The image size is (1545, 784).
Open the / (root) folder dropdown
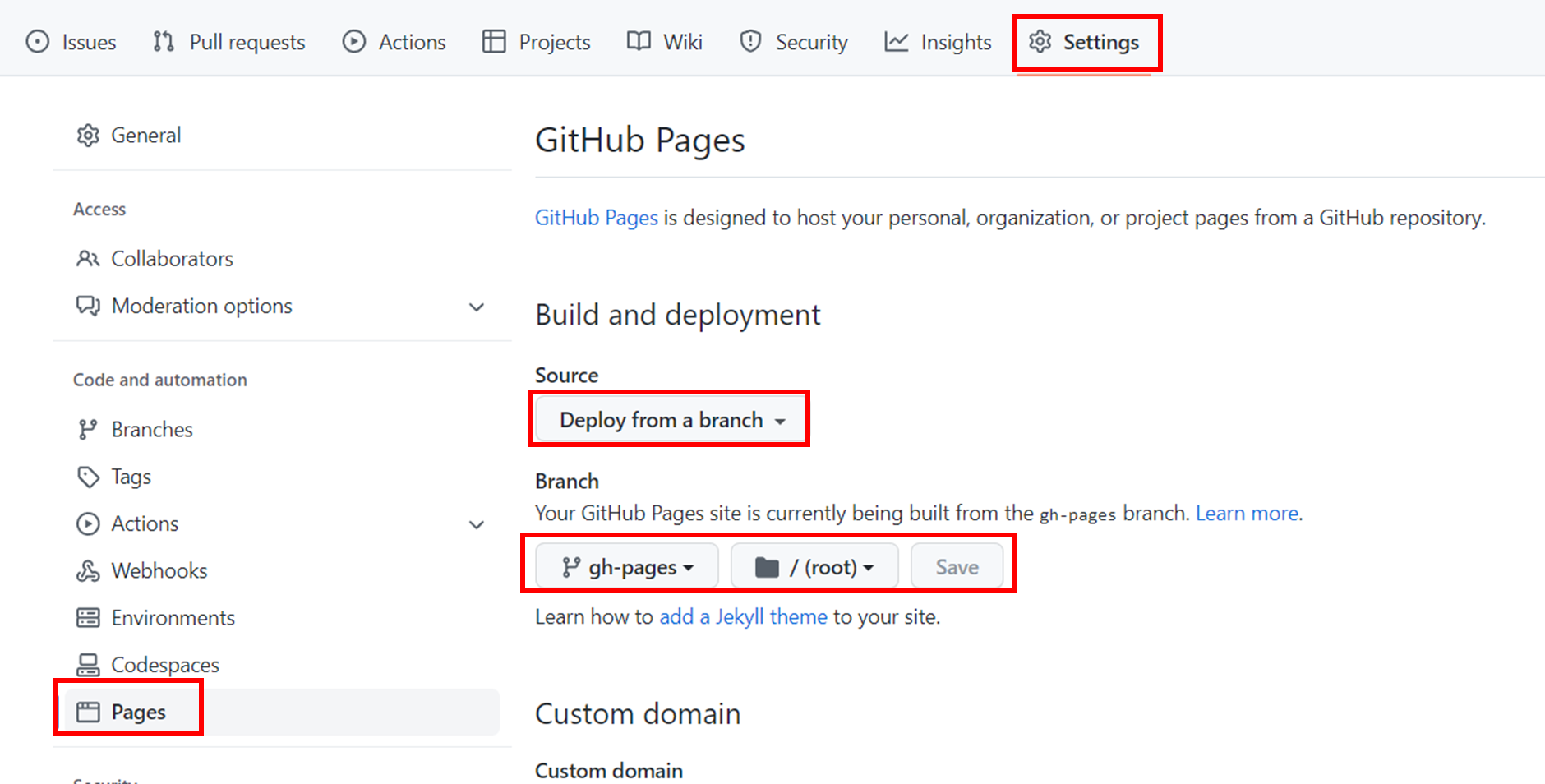tap(814, 566)
